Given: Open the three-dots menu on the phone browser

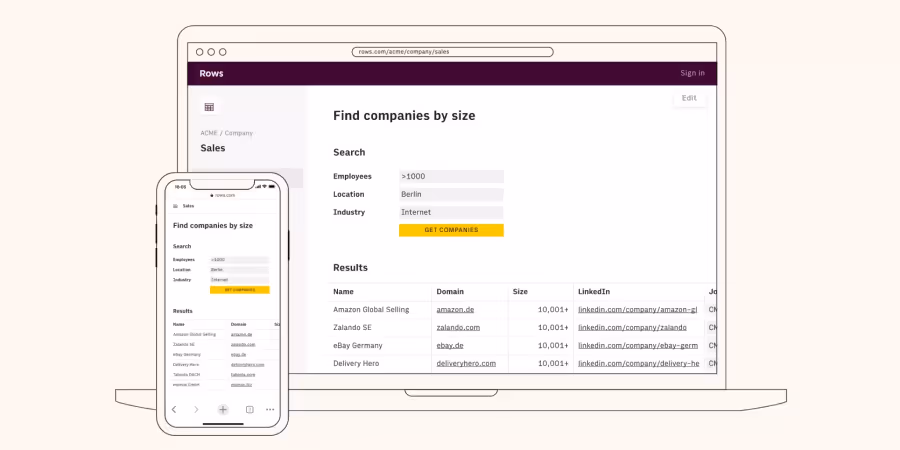Looking at the screenshot, I should point(270,410).
